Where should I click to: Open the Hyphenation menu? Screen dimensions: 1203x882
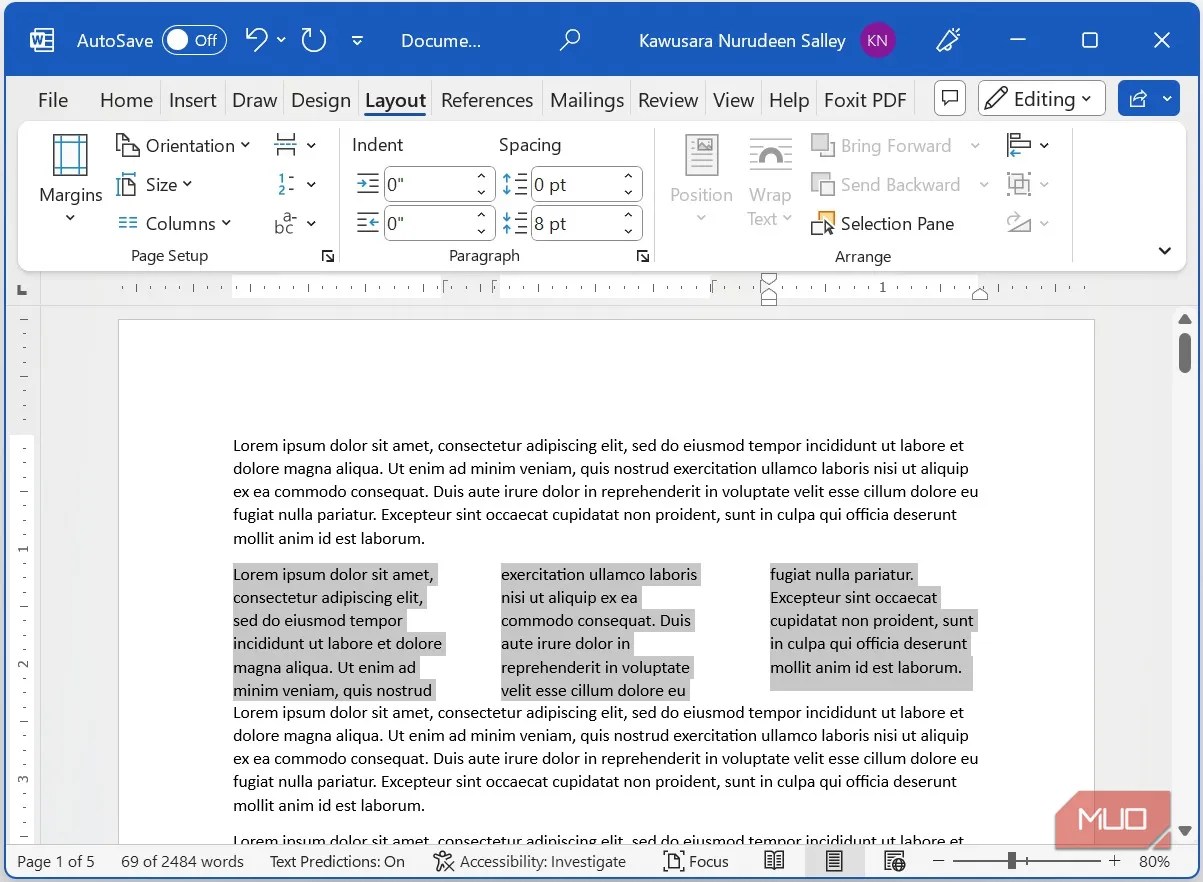tap(295, 223)
